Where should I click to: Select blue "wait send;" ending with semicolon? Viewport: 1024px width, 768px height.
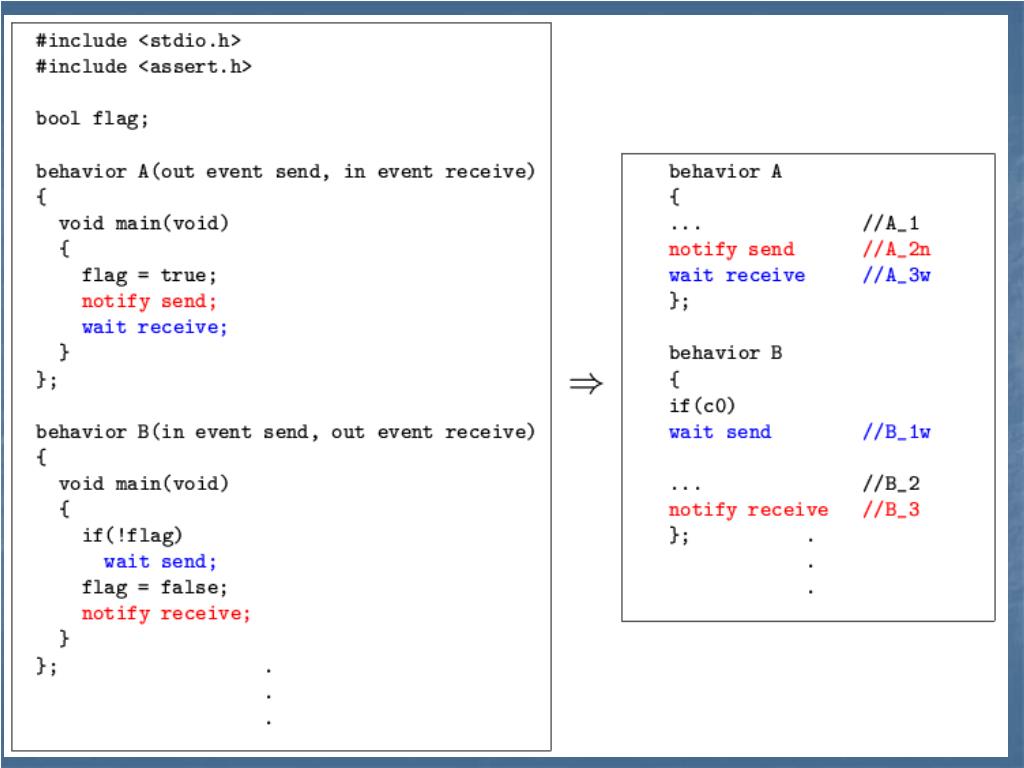[160, 562]
